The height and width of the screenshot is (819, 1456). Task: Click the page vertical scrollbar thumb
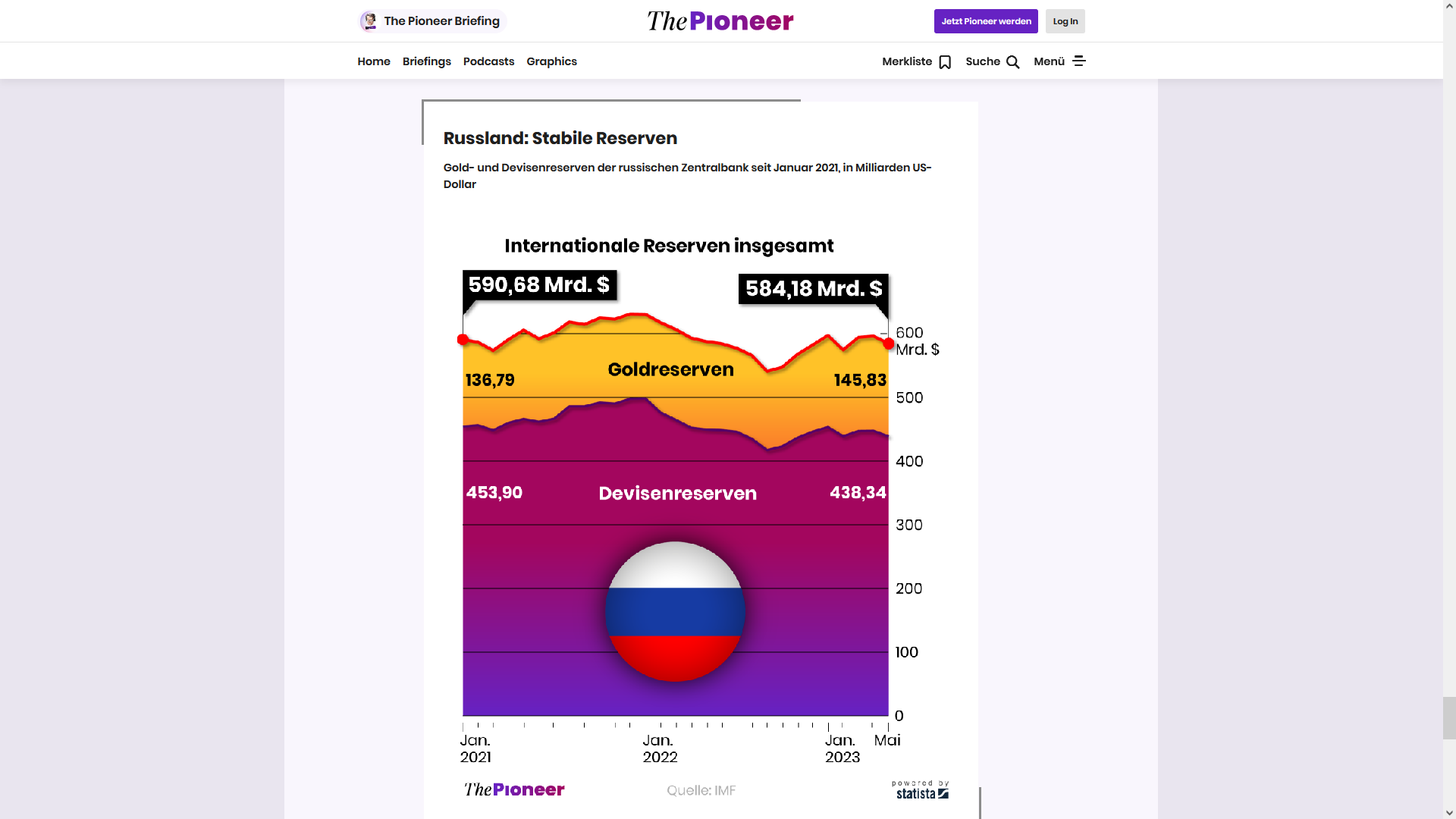[1449, 717]
